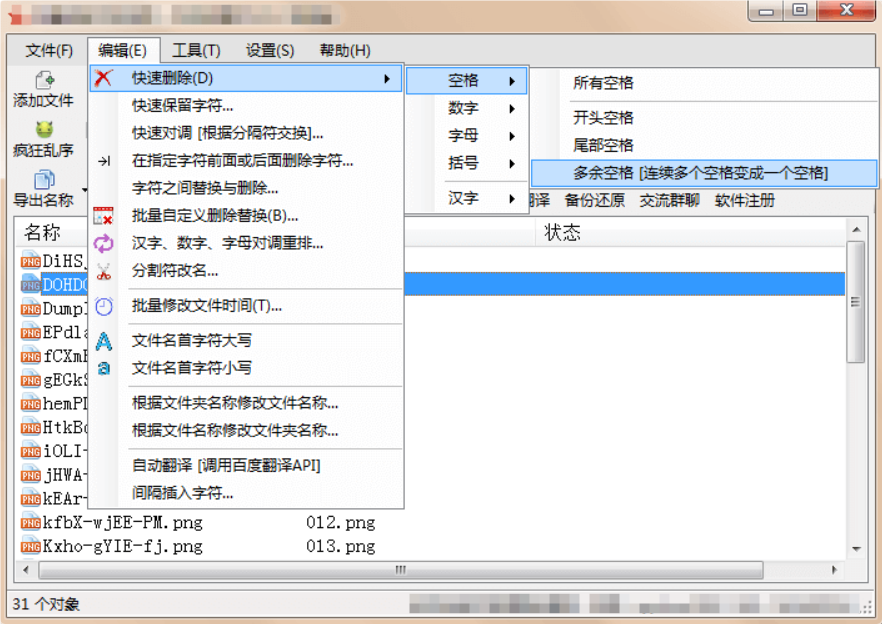The image size is (882, 624).
Task: Click the lowercase a icon for 首字符小写
Action: tap(104, 369)
